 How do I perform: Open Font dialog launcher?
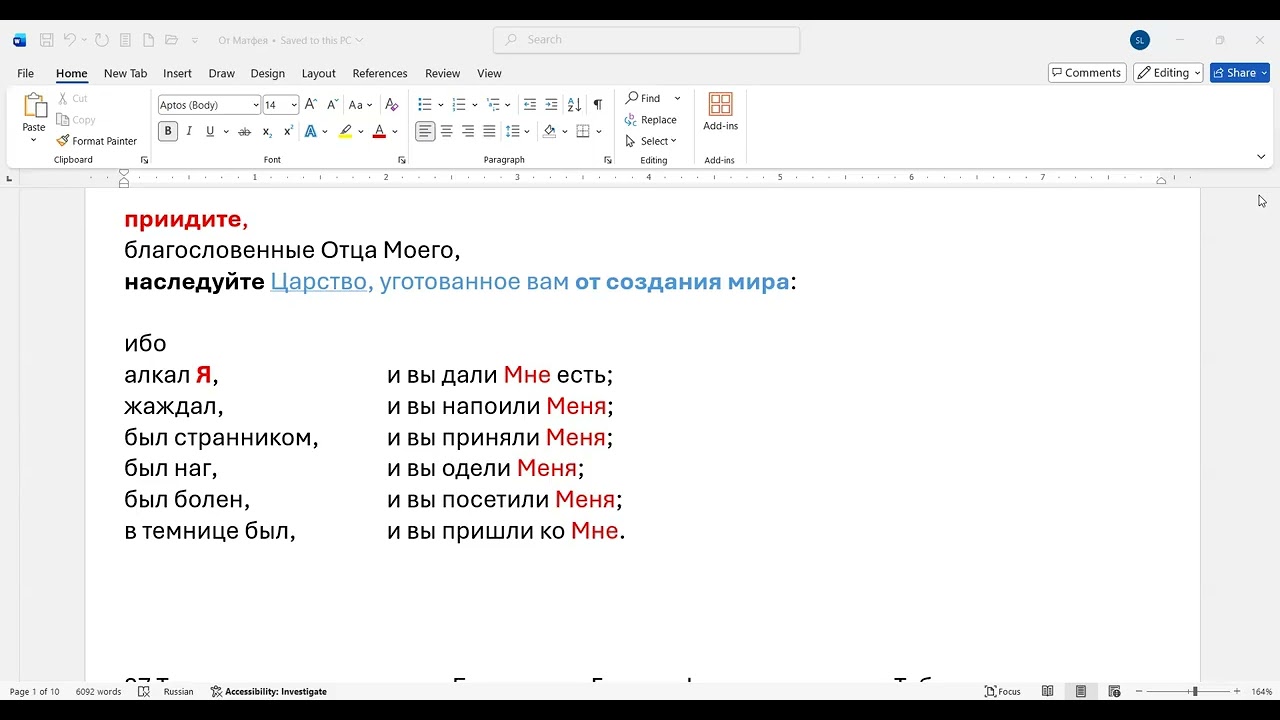coord(402,160)
